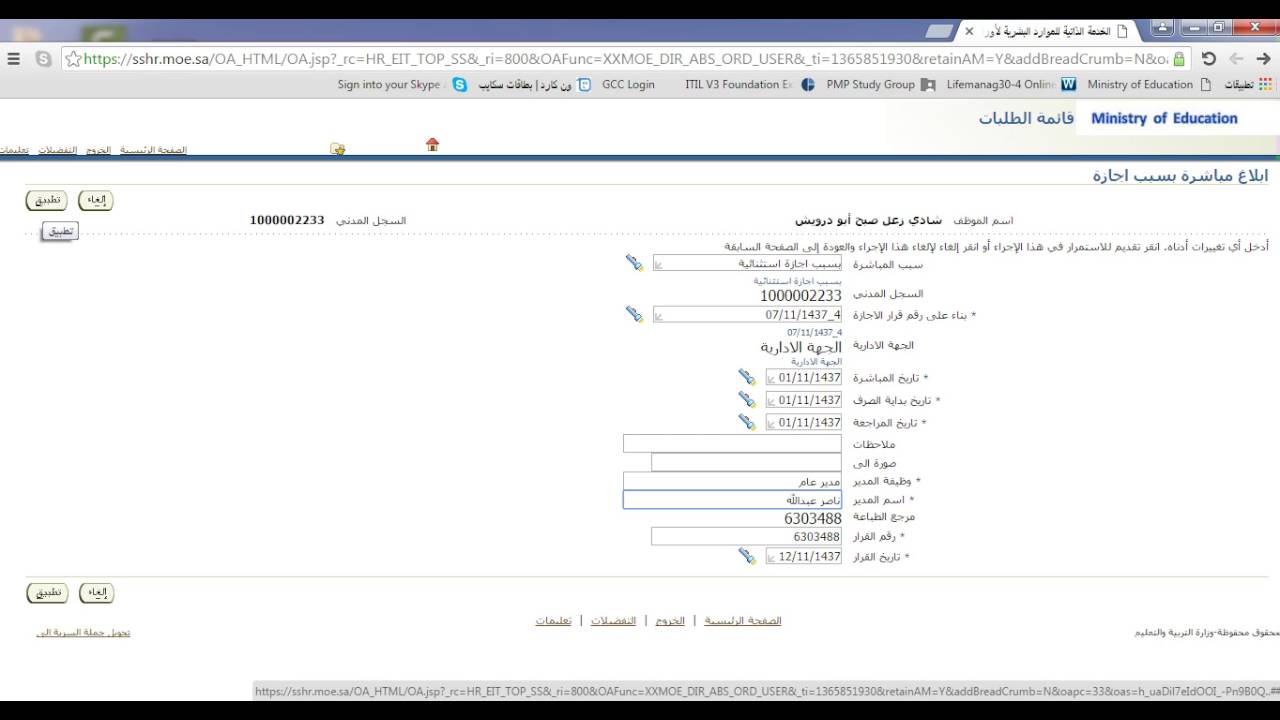Open the footer تعليمات link

point(553,621)
